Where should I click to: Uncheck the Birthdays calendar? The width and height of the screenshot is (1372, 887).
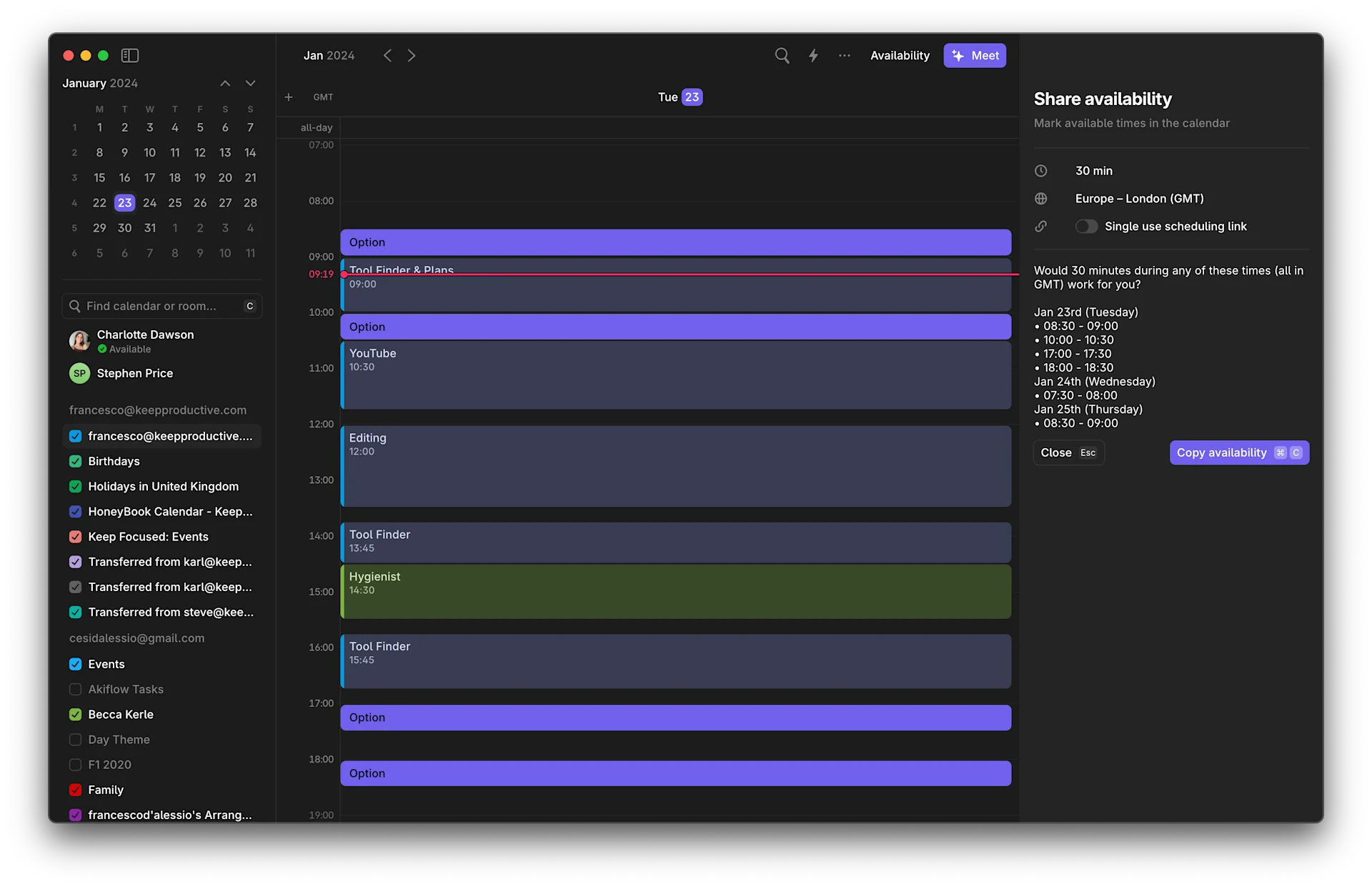75,461
